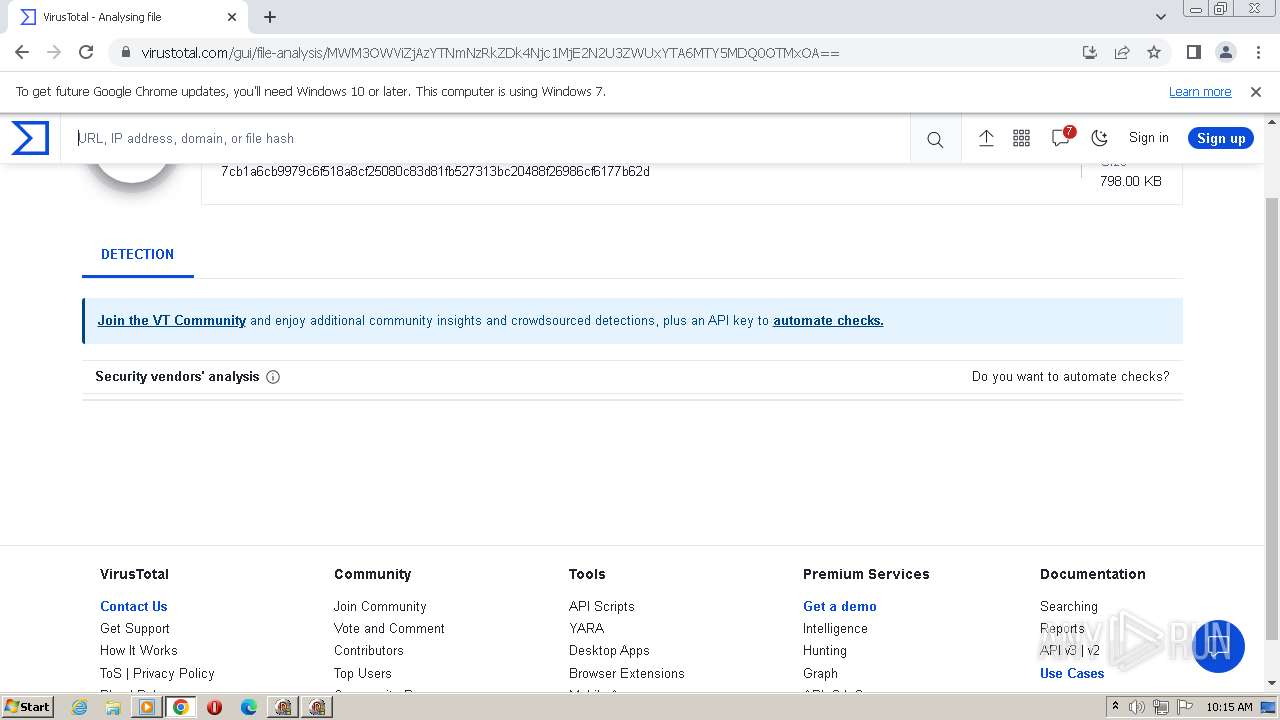Click the install app icon in address bar

click(x=1090, y=52)
